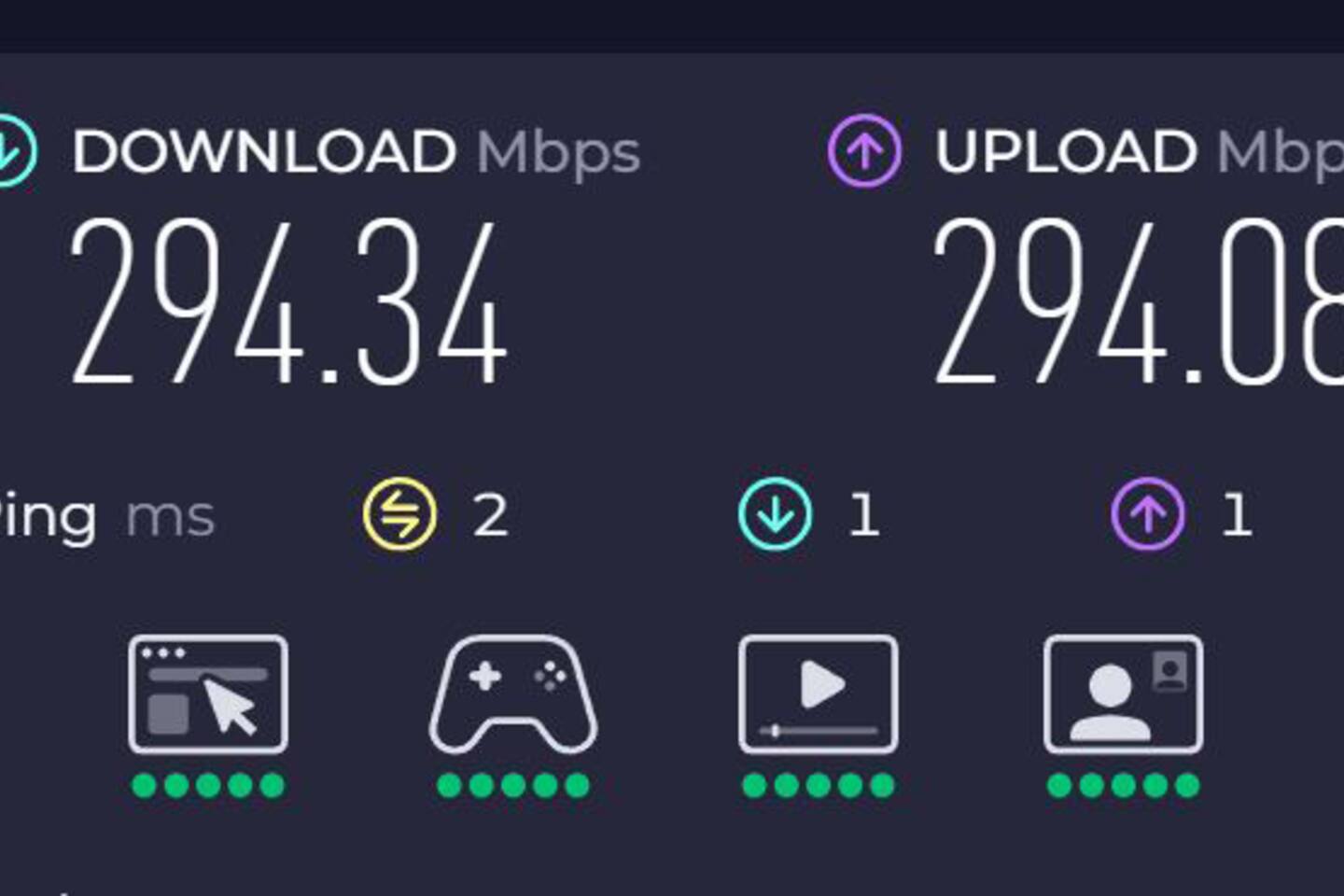
Task: Click the DOWNLOAD Mbps label
Action: (x=357, y=152)
